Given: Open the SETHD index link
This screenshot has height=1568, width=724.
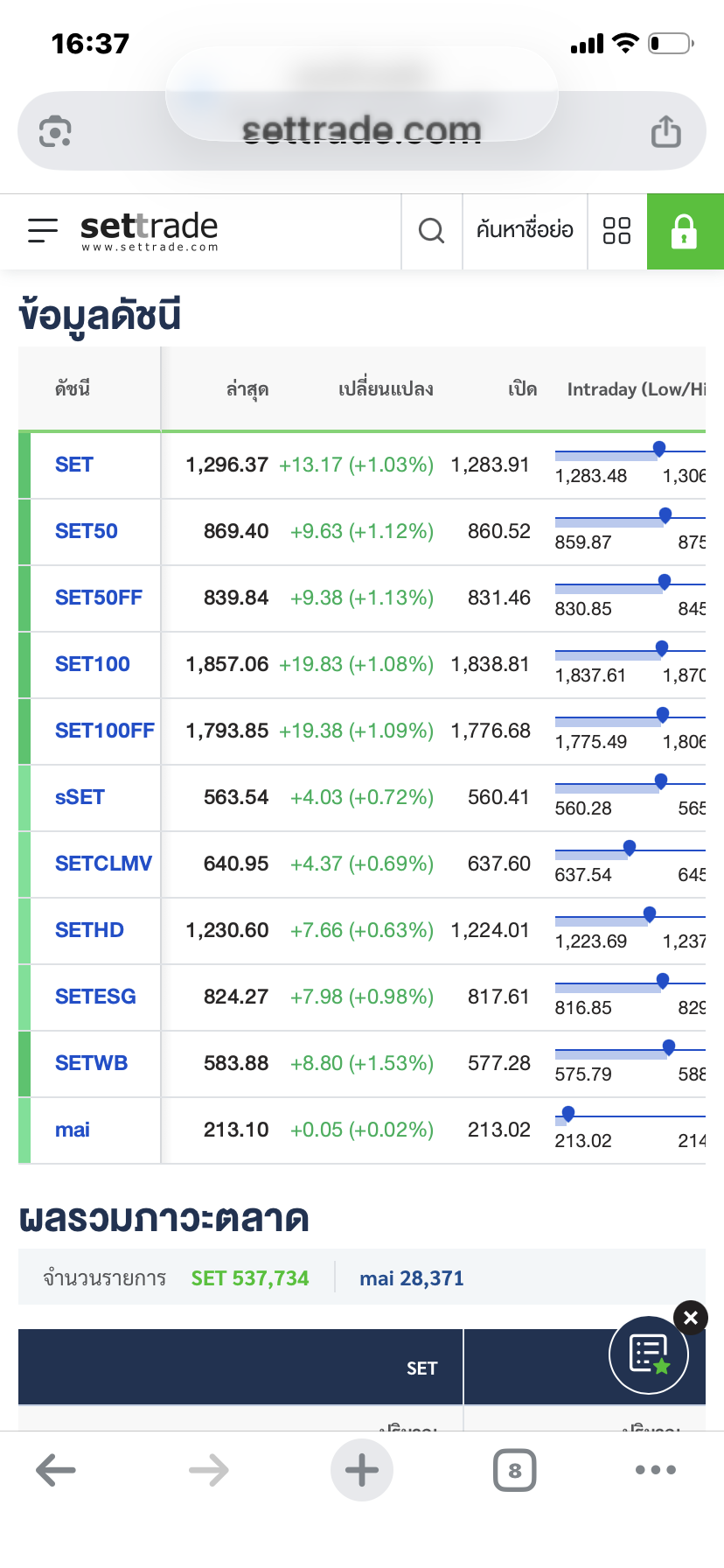Looking at the screenshot, I should point(89,930).
